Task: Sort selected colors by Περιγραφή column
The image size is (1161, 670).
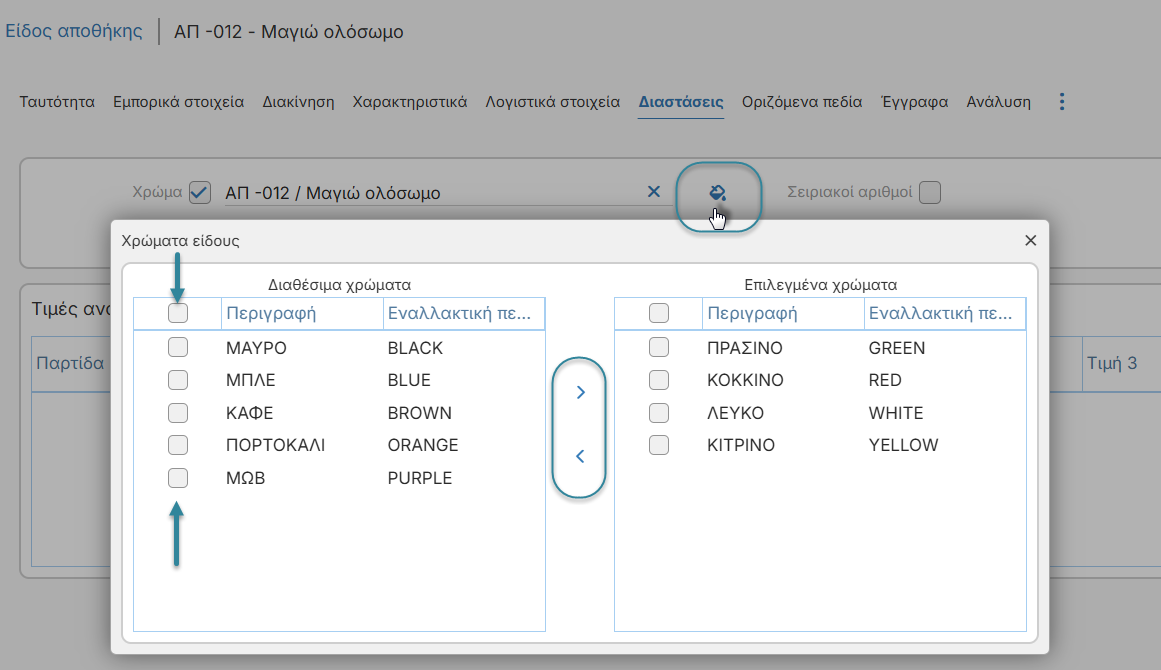Action: tap(783, 313)
